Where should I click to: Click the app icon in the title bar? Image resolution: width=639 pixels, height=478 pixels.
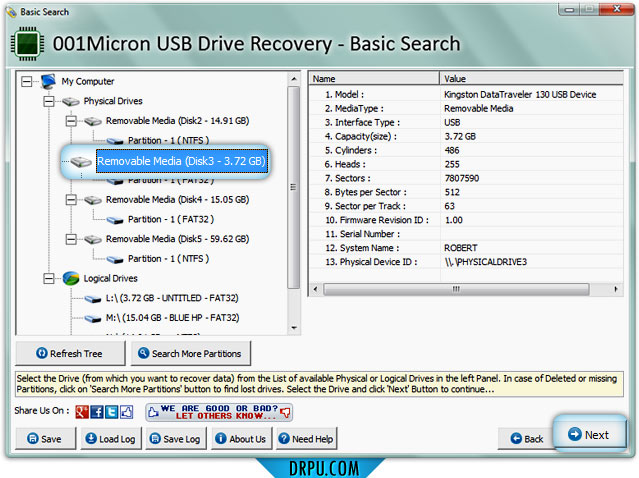pyautogui.click(x=11, y=12)
